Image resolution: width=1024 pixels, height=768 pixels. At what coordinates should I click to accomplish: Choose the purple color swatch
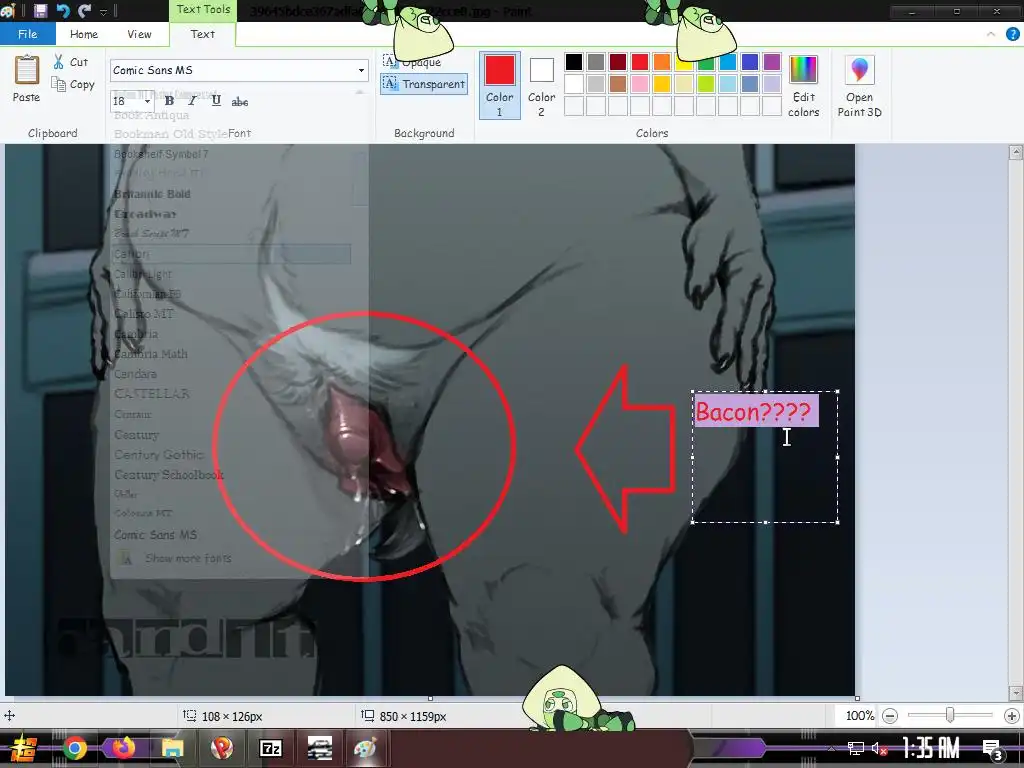point(772,62)
